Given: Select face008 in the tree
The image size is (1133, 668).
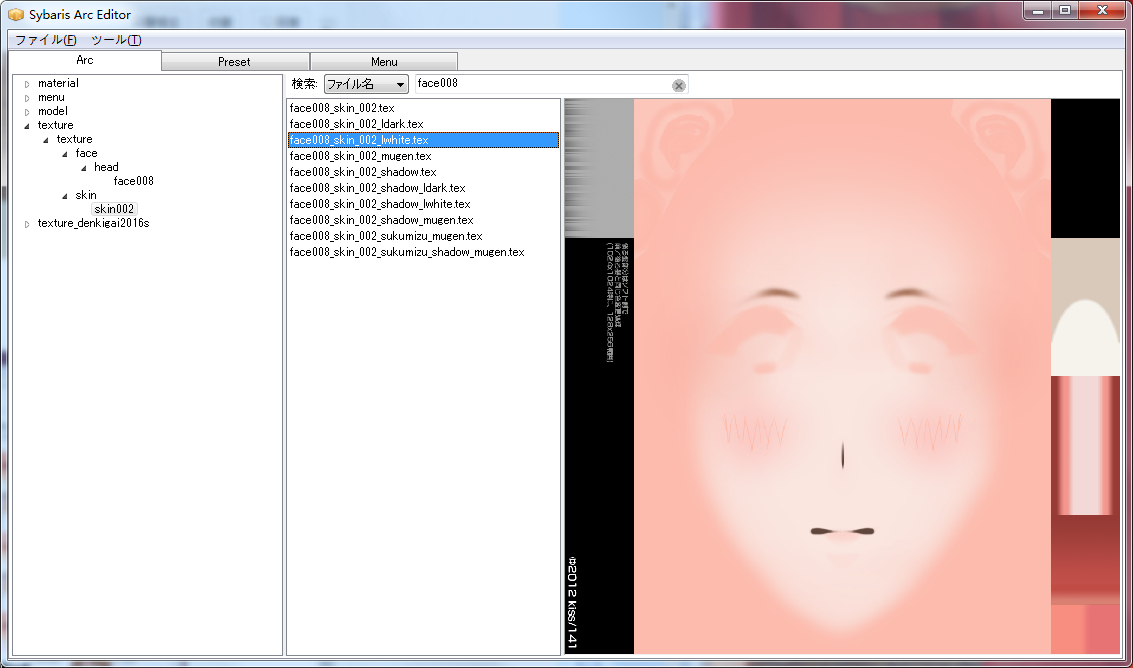Looking at the screenshot, I should [133, 181].
